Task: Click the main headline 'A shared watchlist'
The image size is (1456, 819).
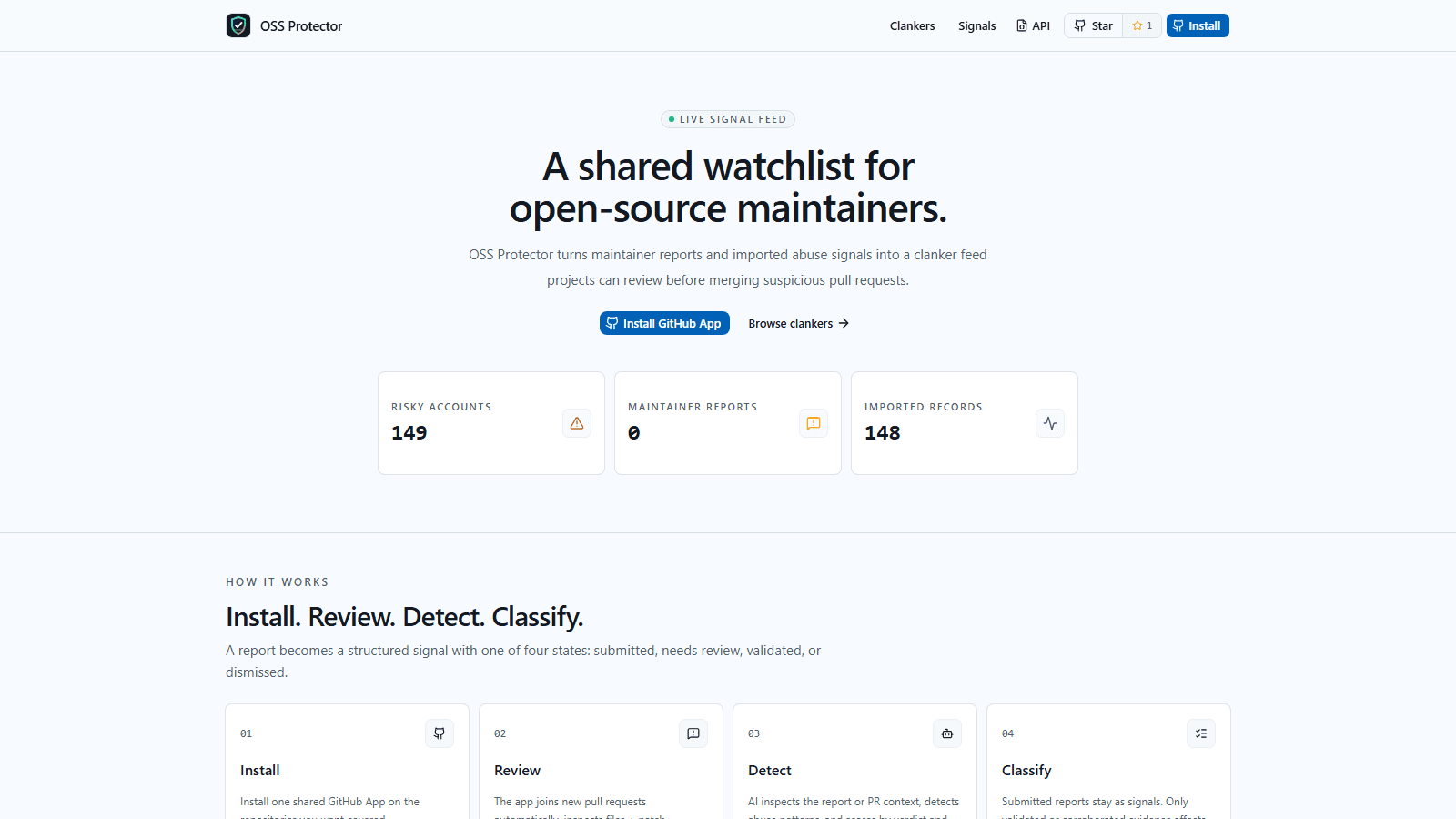Action: click(728, 187)
